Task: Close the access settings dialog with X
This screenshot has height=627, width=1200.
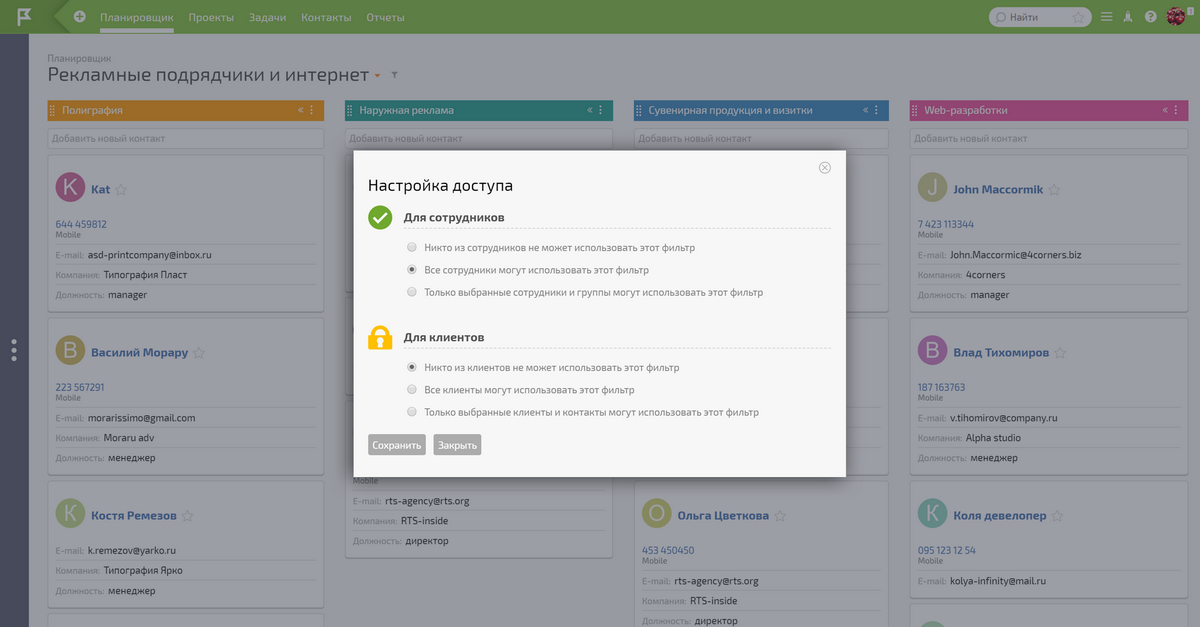Action: click(x=825, y=168)
